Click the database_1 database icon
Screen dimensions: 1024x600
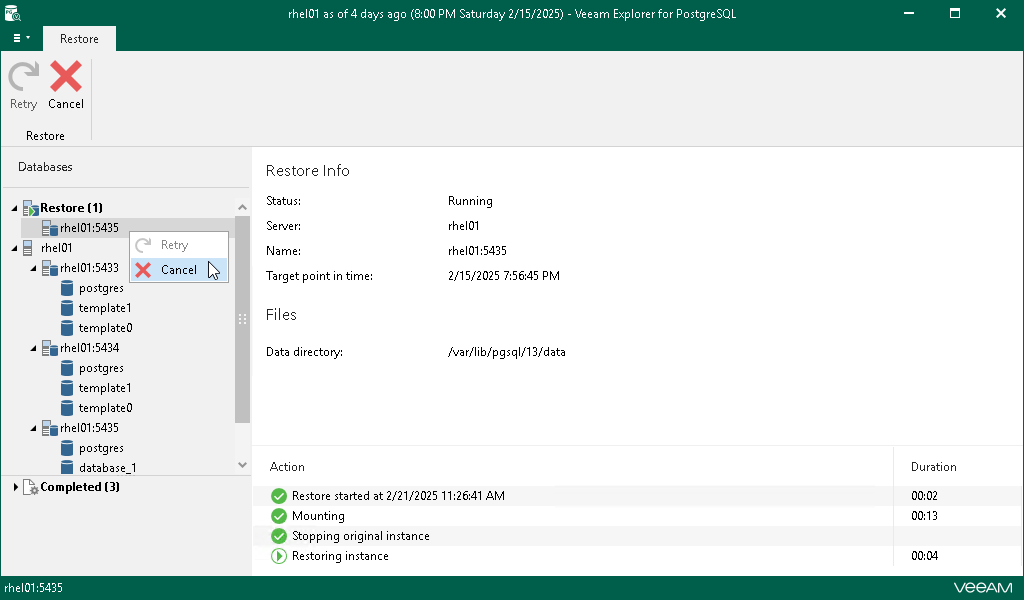click(67, 467)
